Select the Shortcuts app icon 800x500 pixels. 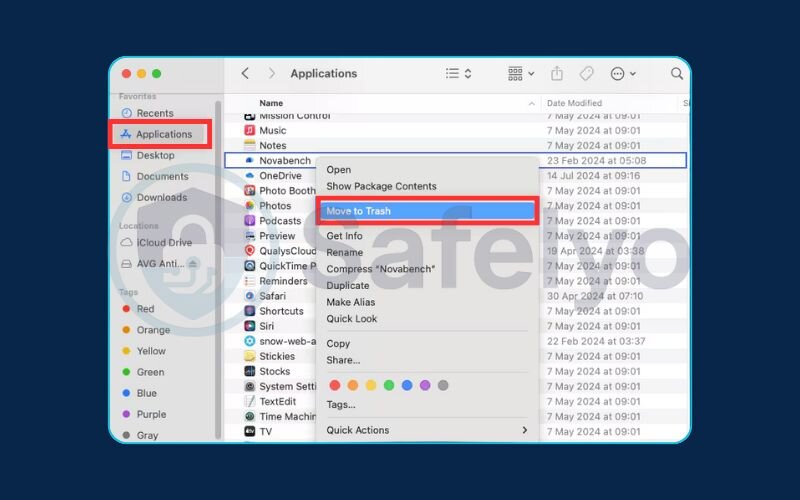tap(249, 311)
